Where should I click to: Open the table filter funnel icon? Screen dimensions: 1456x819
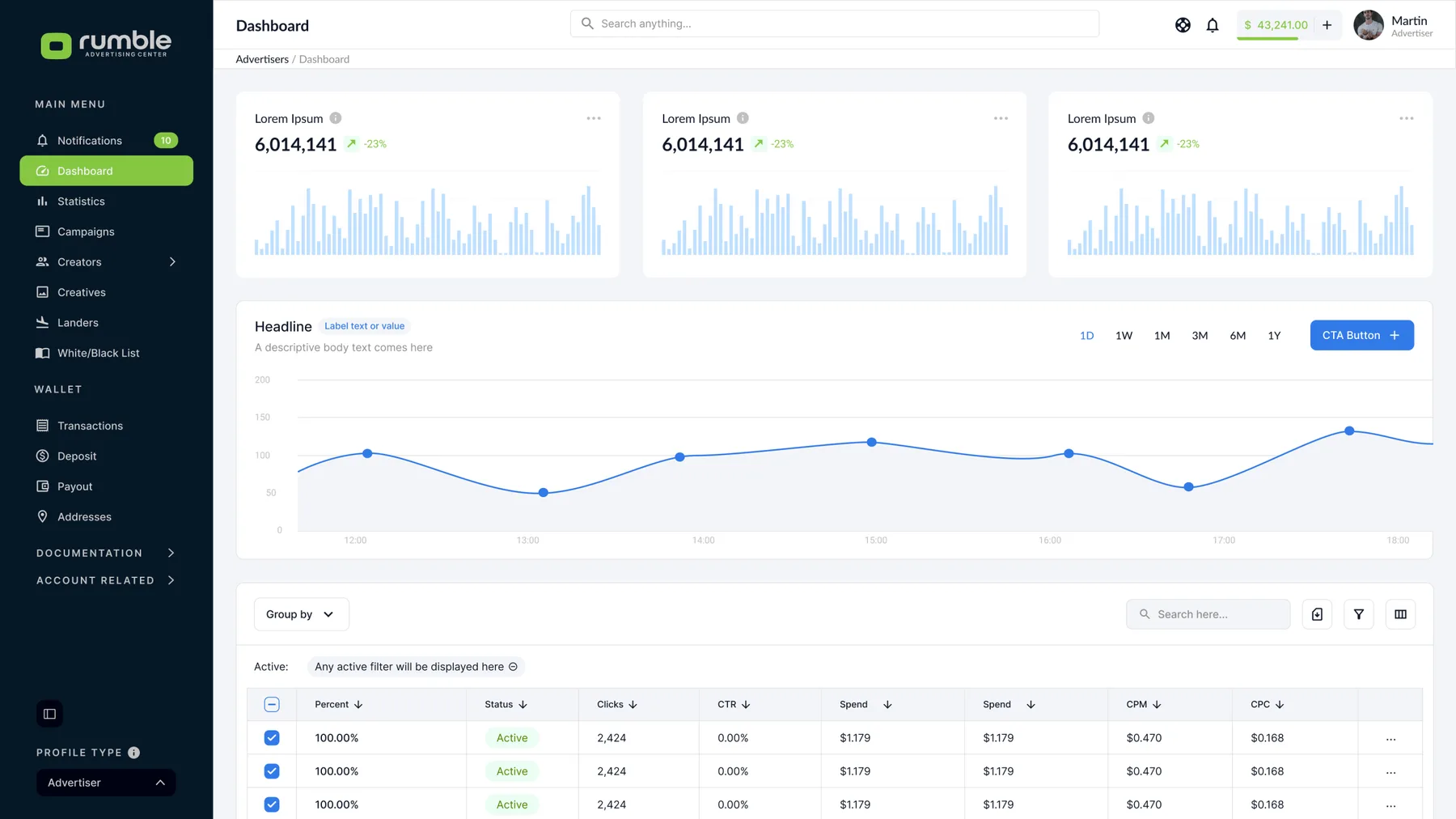tap(1359, 614)
